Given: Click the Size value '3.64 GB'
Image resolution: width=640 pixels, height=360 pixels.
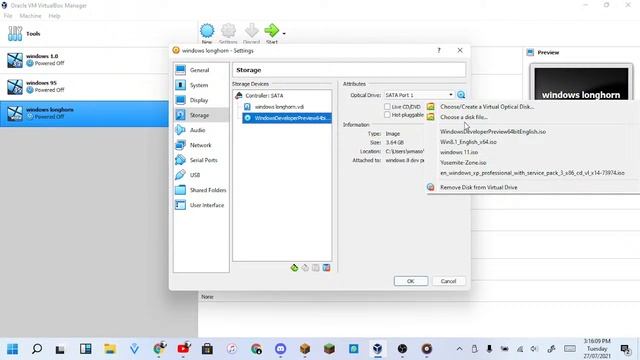Looking at the screenshot, I should pos(395,142).
